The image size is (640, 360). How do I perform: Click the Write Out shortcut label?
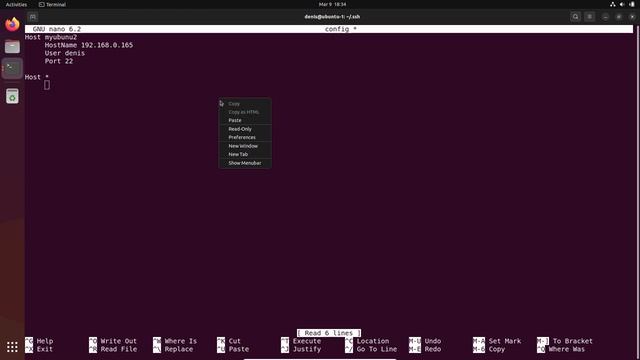[118, 341]
